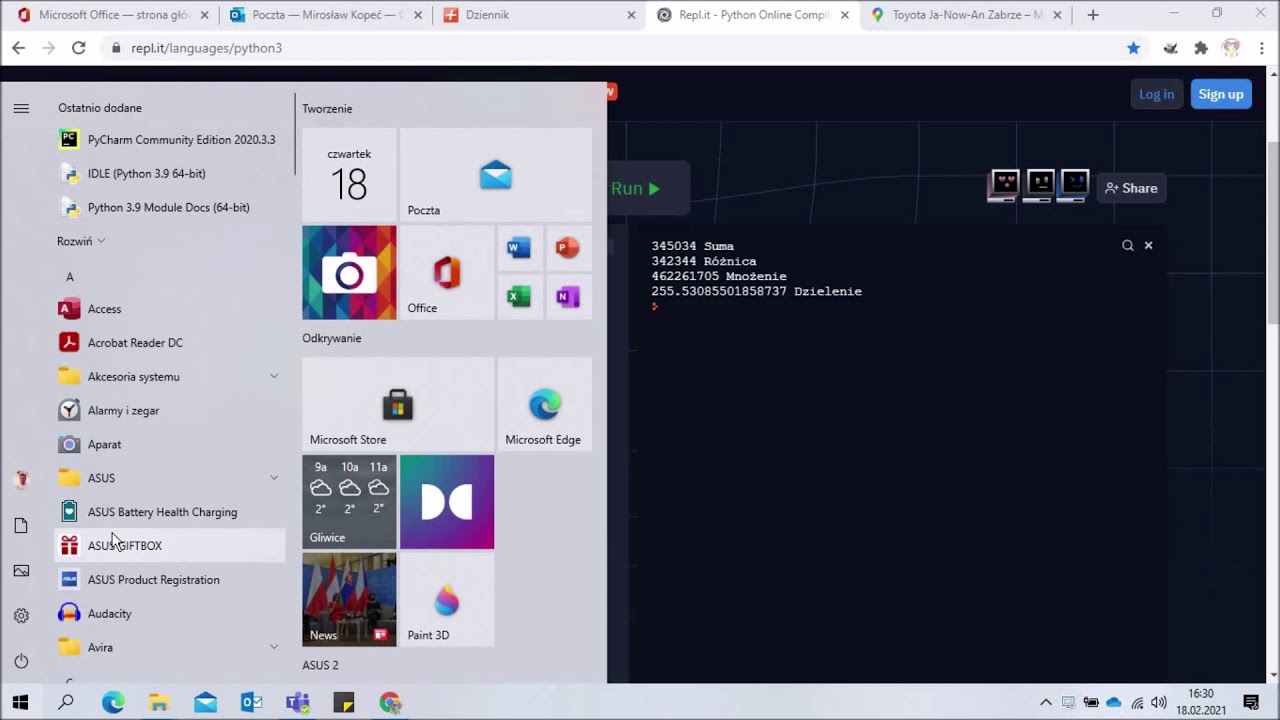Open File Explorer from taskbar

[159, 703]
